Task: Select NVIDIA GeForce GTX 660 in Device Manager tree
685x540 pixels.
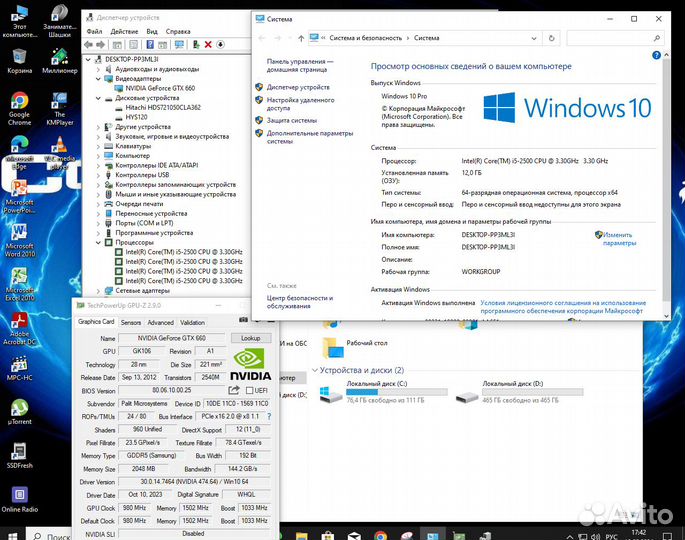Action: 160,88
